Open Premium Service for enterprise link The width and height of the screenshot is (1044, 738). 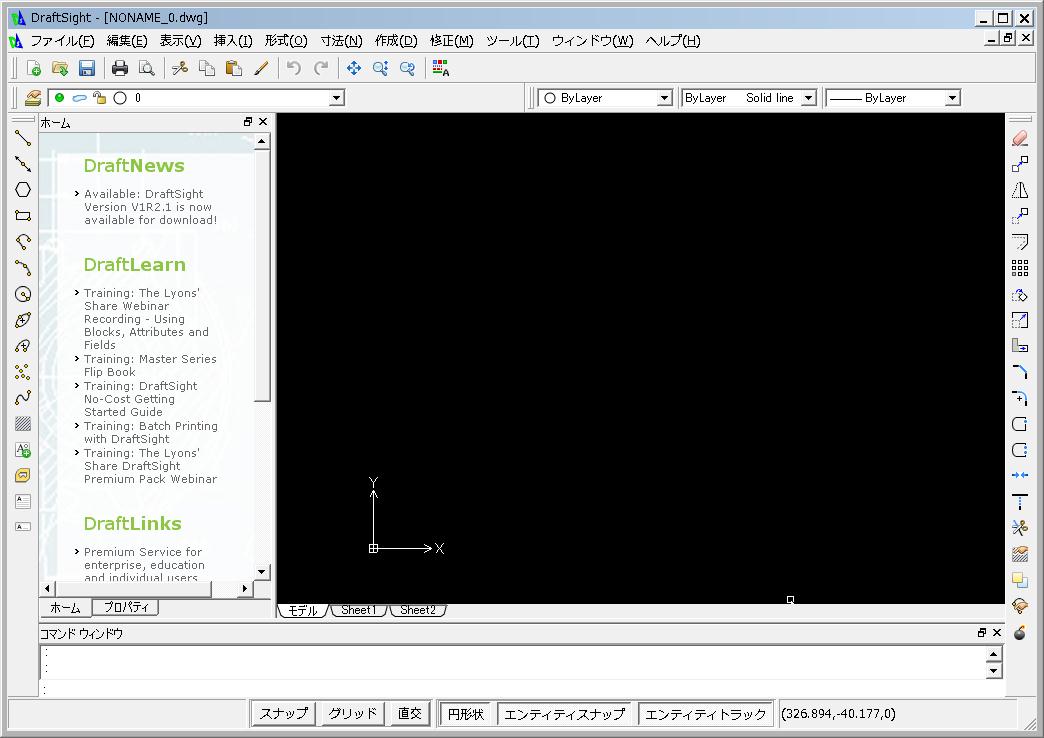tap(144, 565)
